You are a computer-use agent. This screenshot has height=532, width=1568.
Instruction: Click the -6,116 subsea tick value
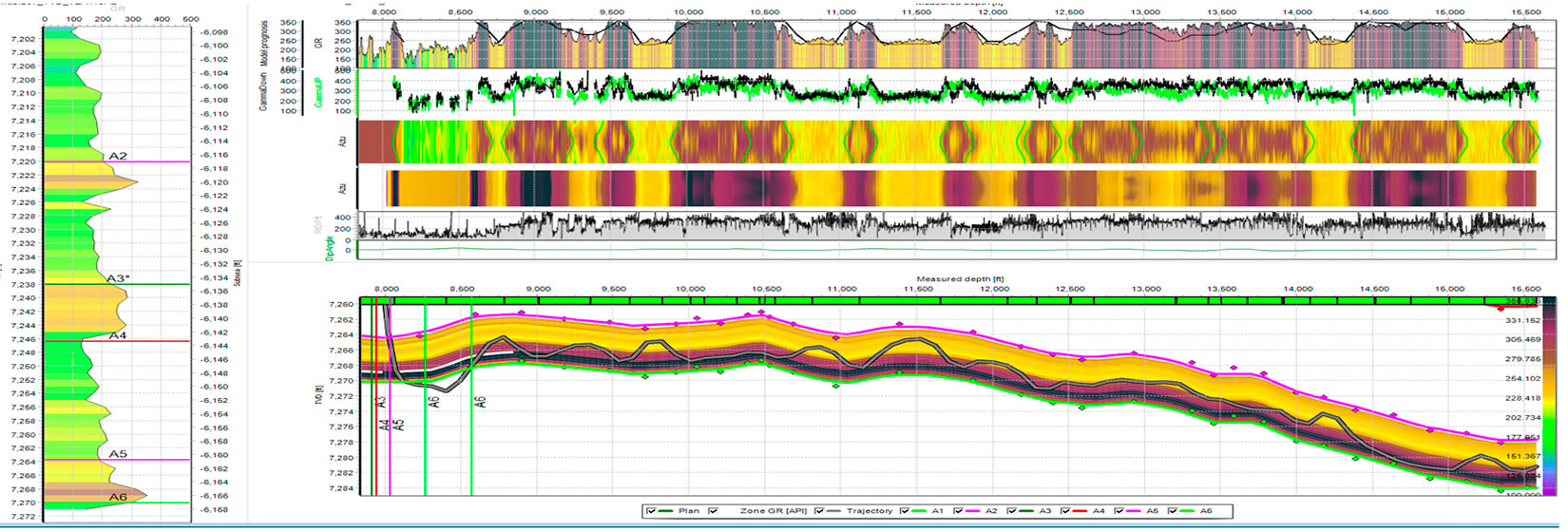(214, 155)
